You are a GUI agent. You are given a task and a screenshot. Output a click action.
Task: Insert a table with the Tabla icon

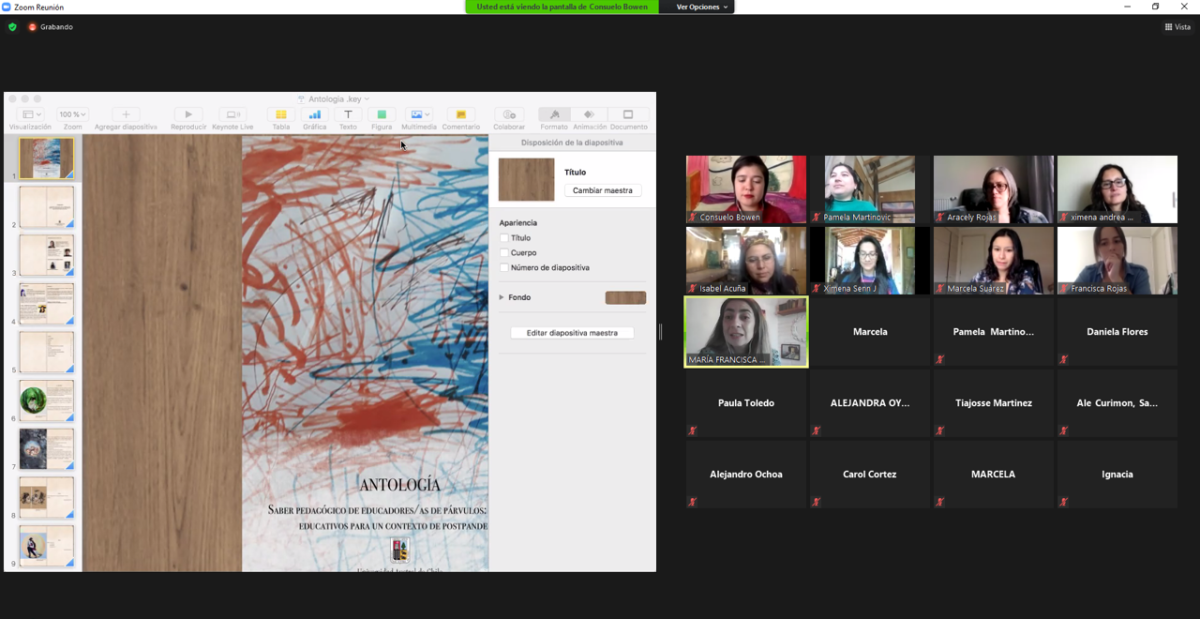coord(281,115)
